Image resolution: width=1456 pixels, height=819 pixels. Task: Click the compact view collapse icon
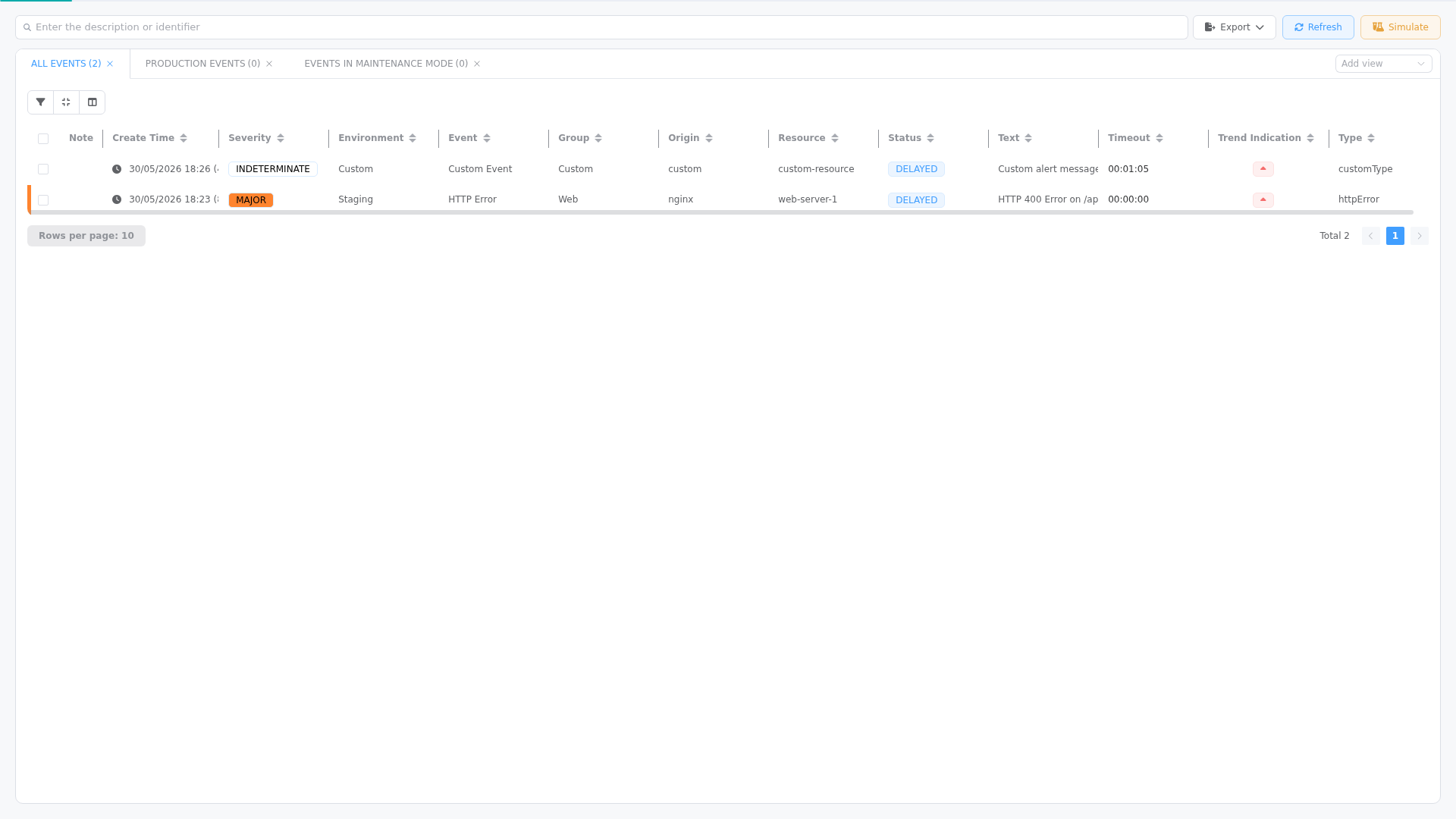67,102
